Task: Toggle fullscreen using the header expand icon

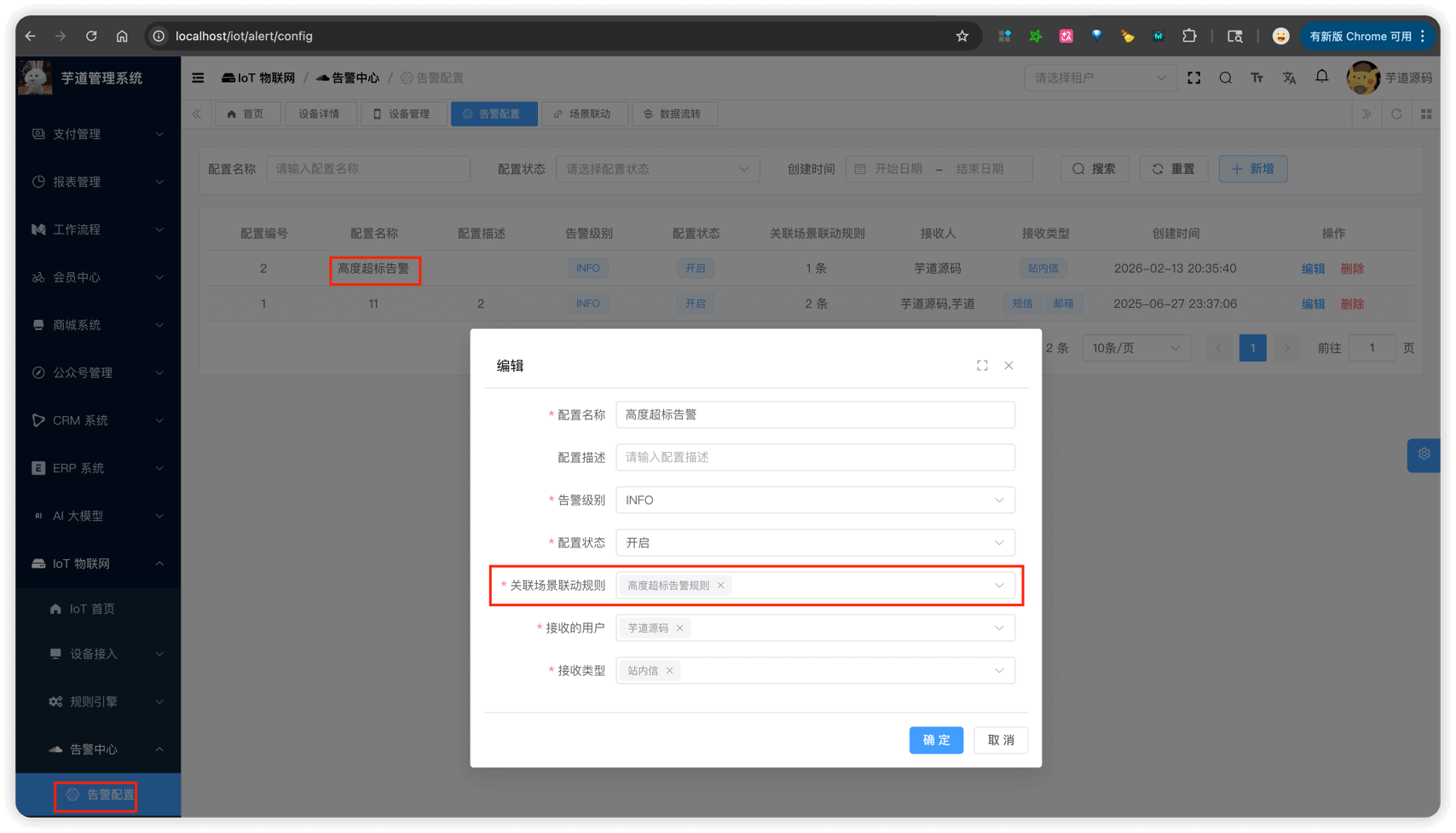Action: pos(1194,78)
